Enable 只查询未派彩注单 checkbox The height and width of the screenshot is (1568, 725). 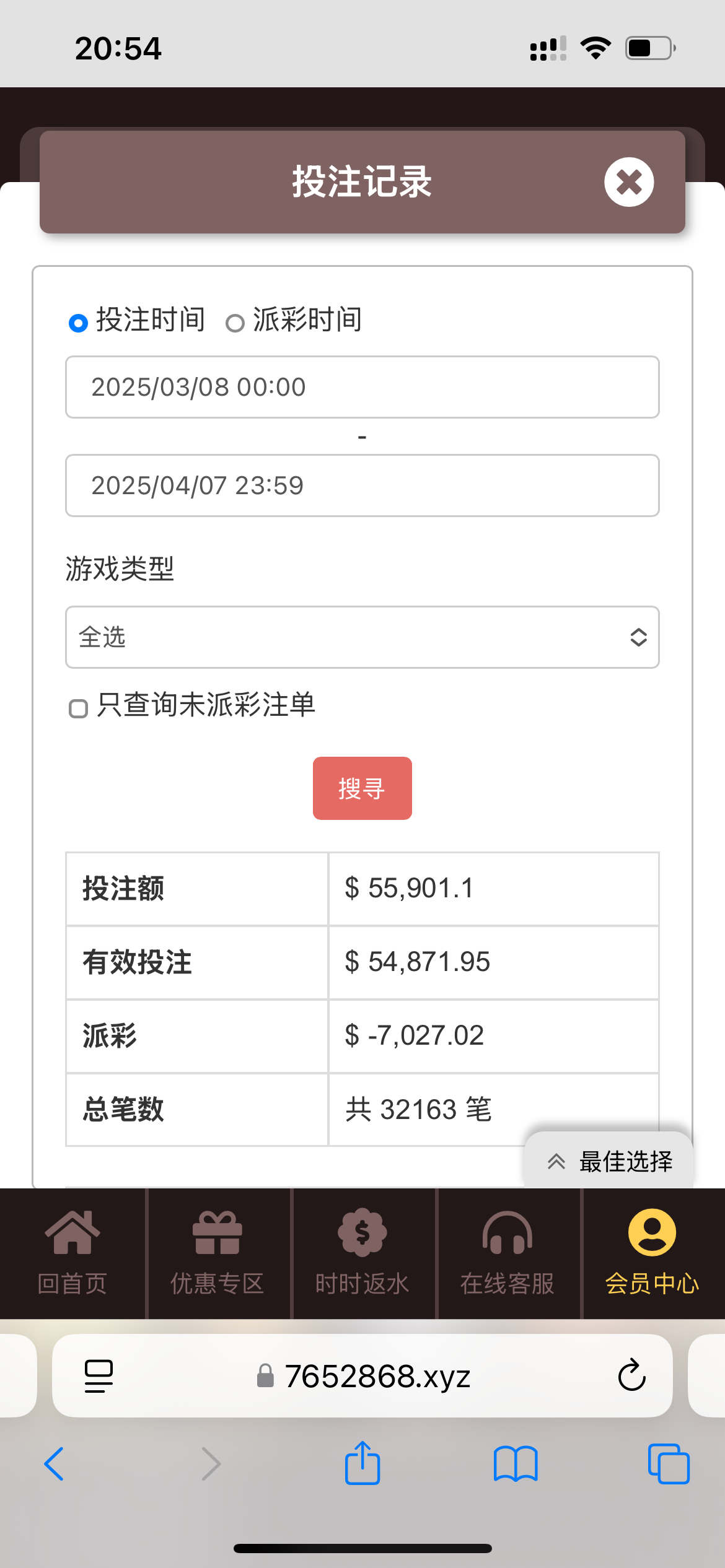tap(79, 708)
